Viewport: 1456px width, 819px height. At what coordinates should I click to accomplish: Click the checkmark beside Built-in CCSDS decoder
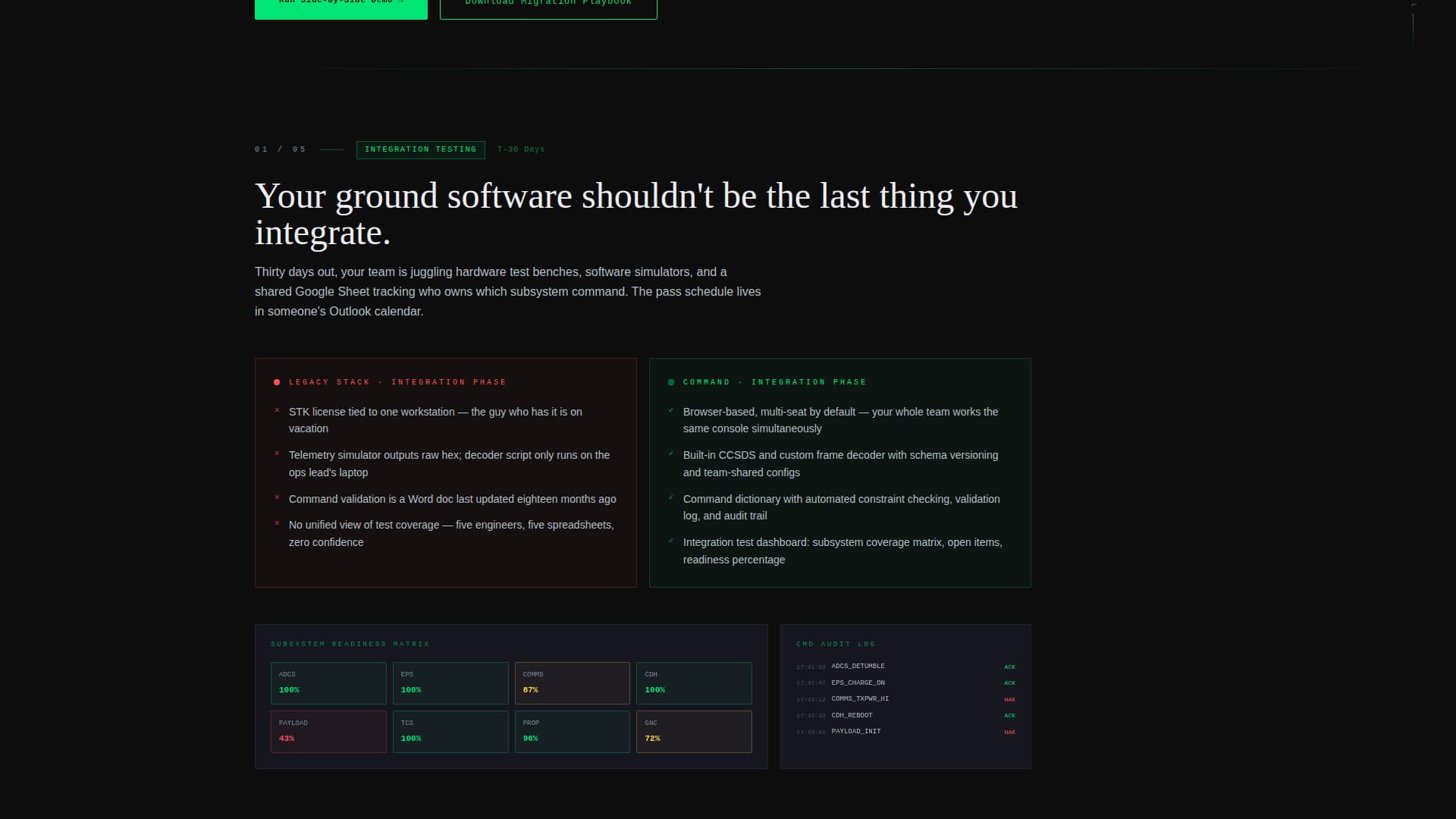[670, 453]
